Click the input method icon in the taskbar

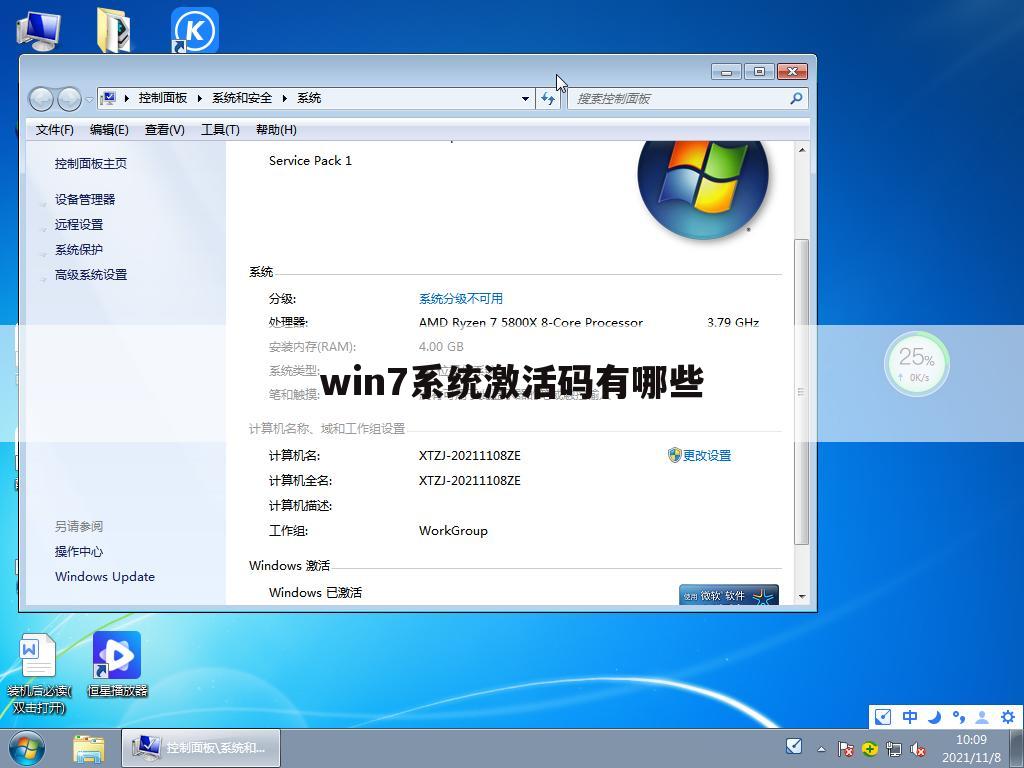coord(793,746)
